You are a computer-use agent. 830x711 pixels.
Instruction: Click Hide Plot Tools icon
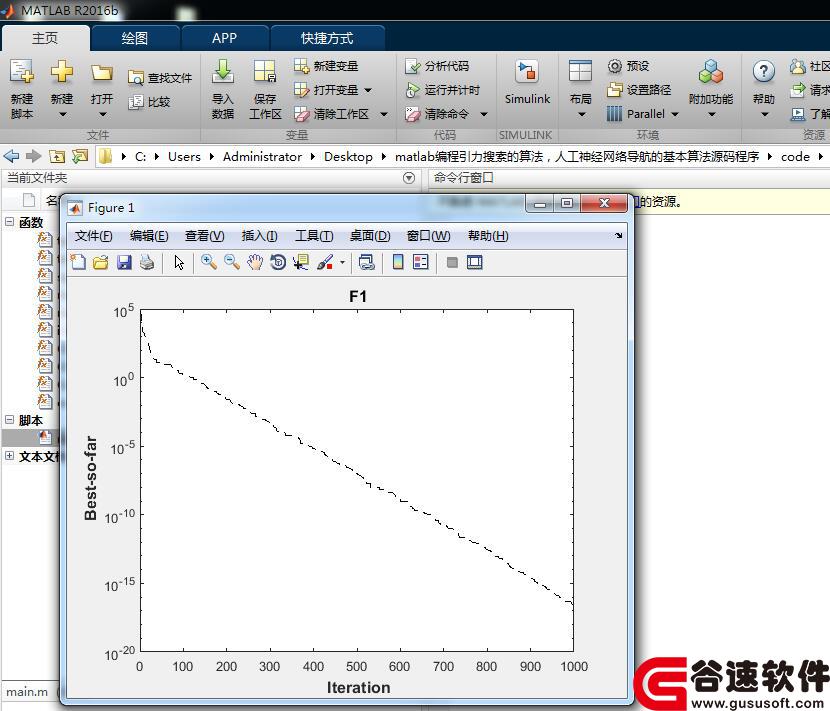click(452, 262)
